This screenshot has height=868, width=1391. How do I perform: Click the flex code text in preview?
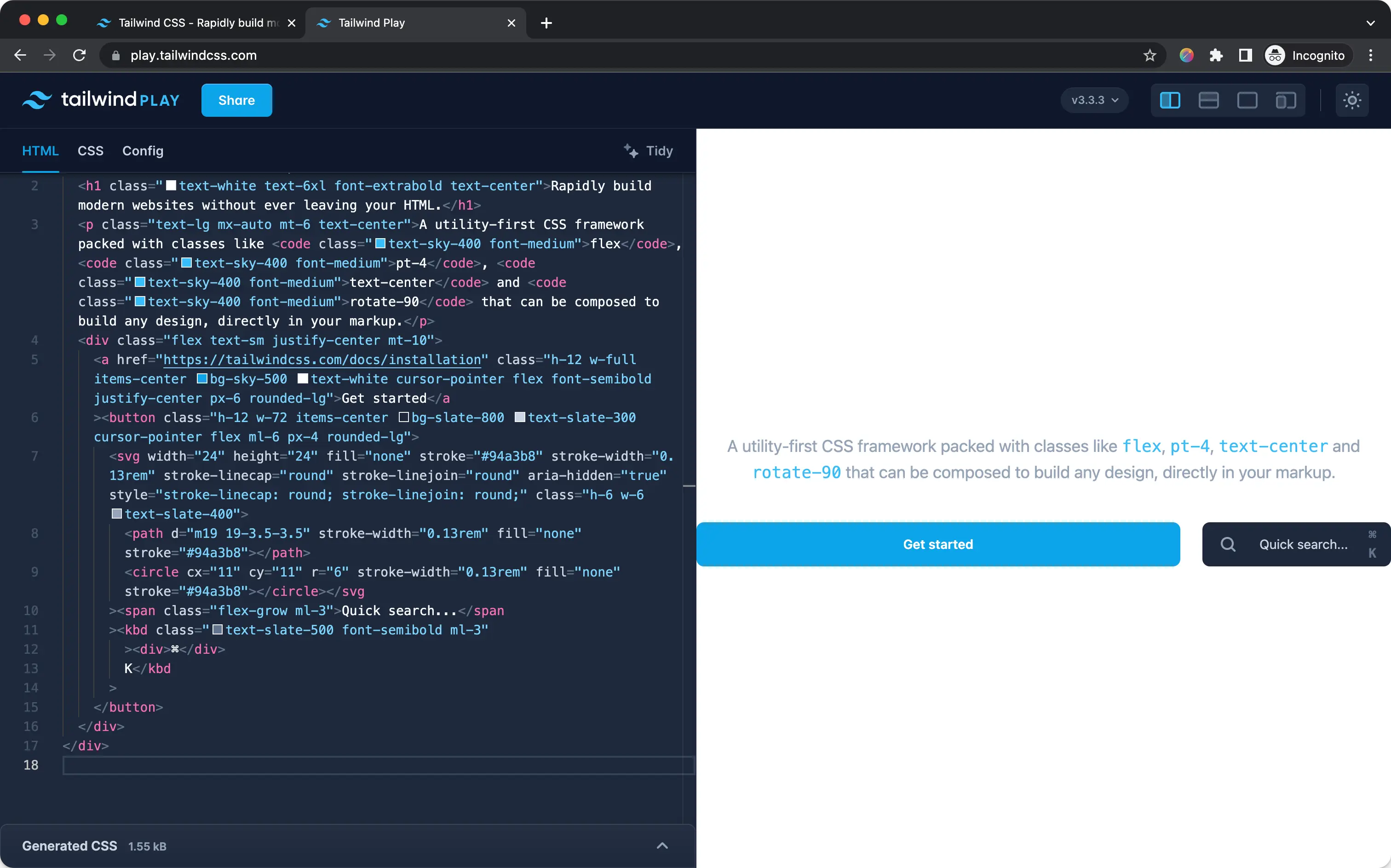click(x=1142, y=446)
